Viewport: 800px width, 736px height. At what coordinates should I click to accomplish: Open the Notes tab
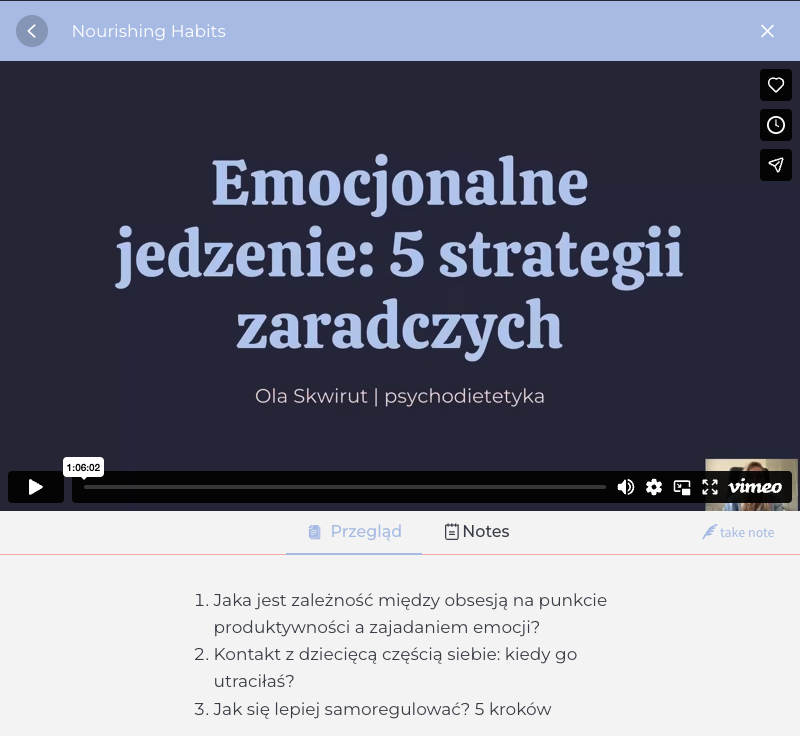(476, 532)
